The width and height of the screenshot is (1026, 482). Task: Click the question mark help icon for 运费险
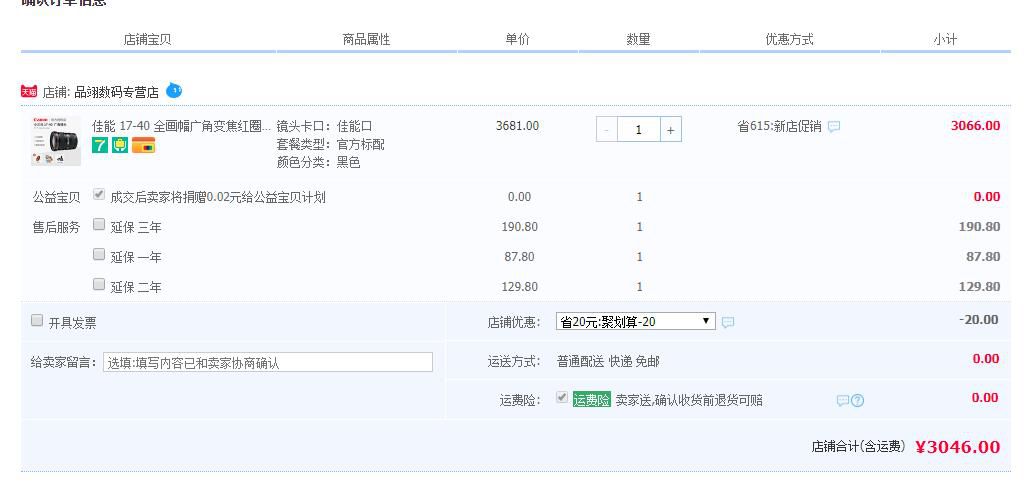[x=857, y=400]
